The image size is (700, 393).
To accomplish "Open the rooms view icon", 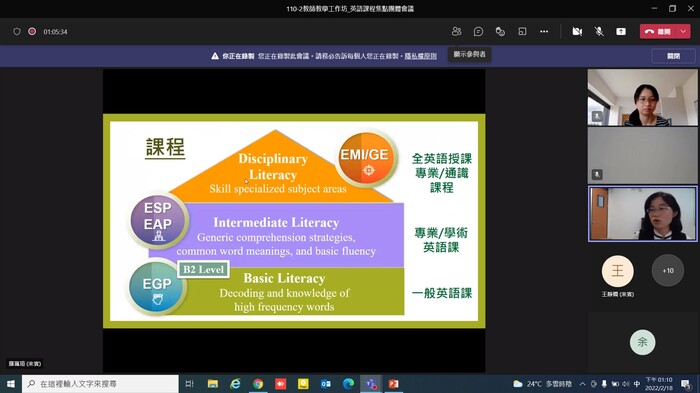I will (x=522, y=32).
